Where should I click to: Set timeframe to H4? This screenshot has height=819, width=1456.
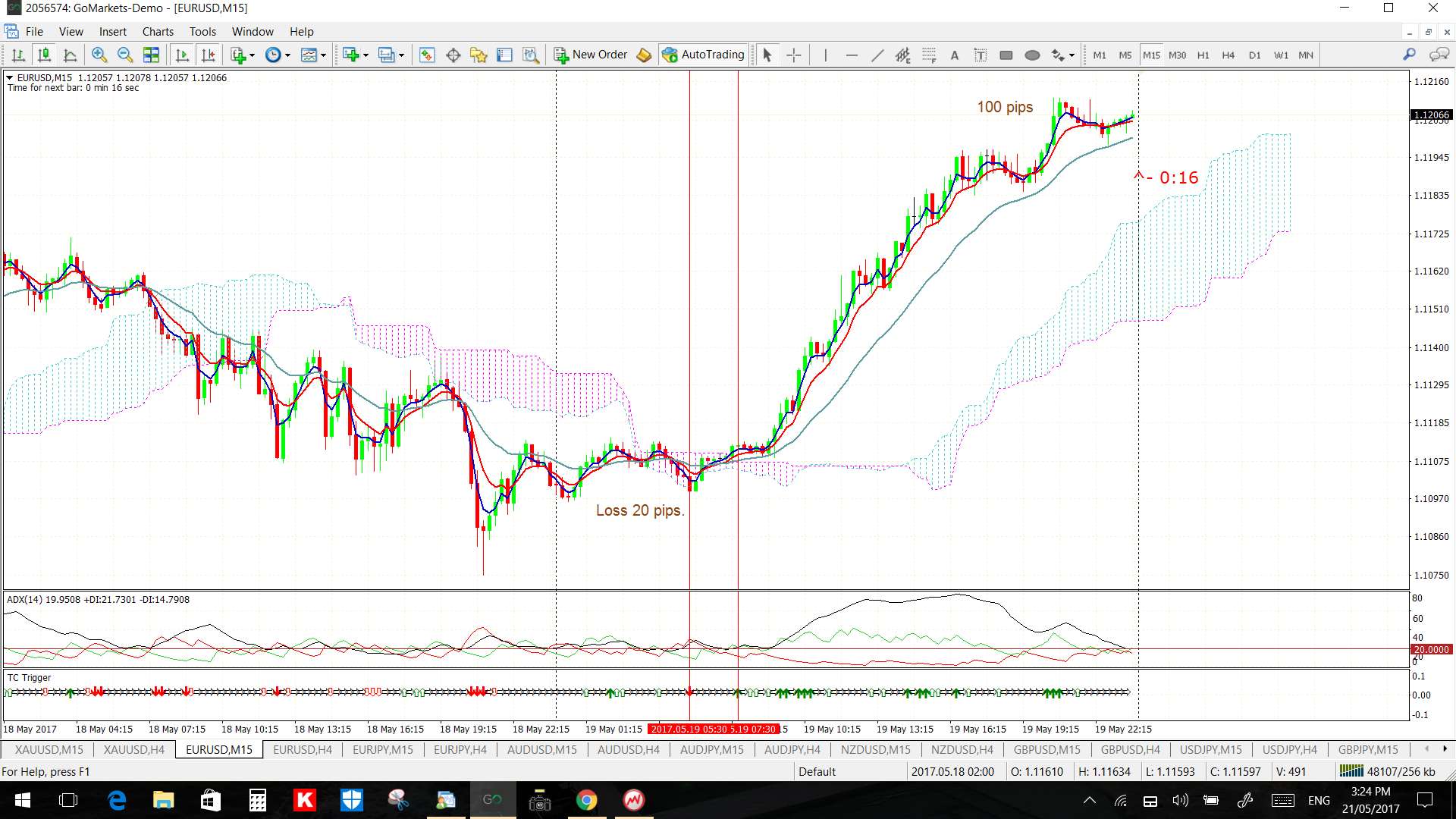pyautogui.click(x=1228, y=55)
